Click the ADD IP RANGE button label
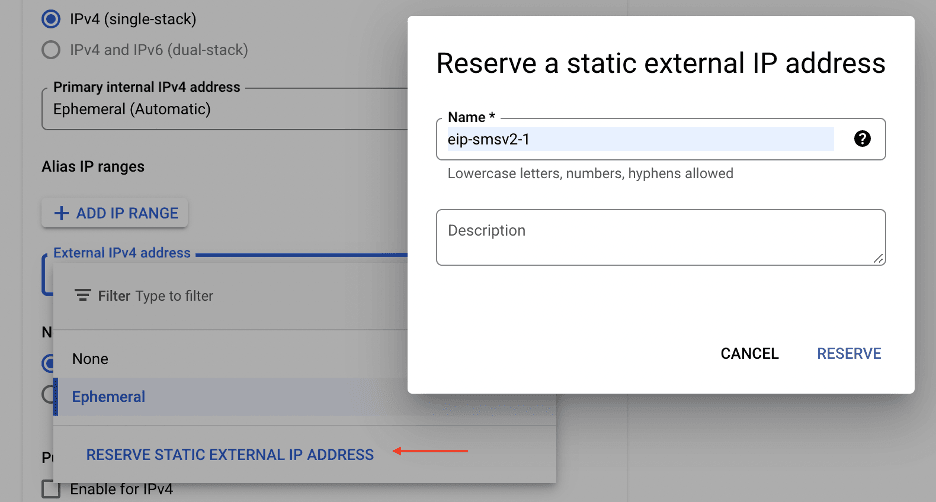 point(127,213)
